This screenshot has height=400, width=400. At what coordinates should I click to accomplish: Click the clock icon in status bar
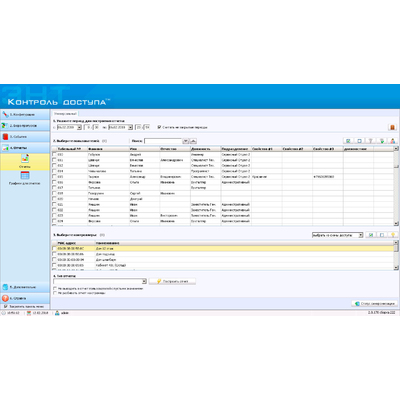point(4,313)
